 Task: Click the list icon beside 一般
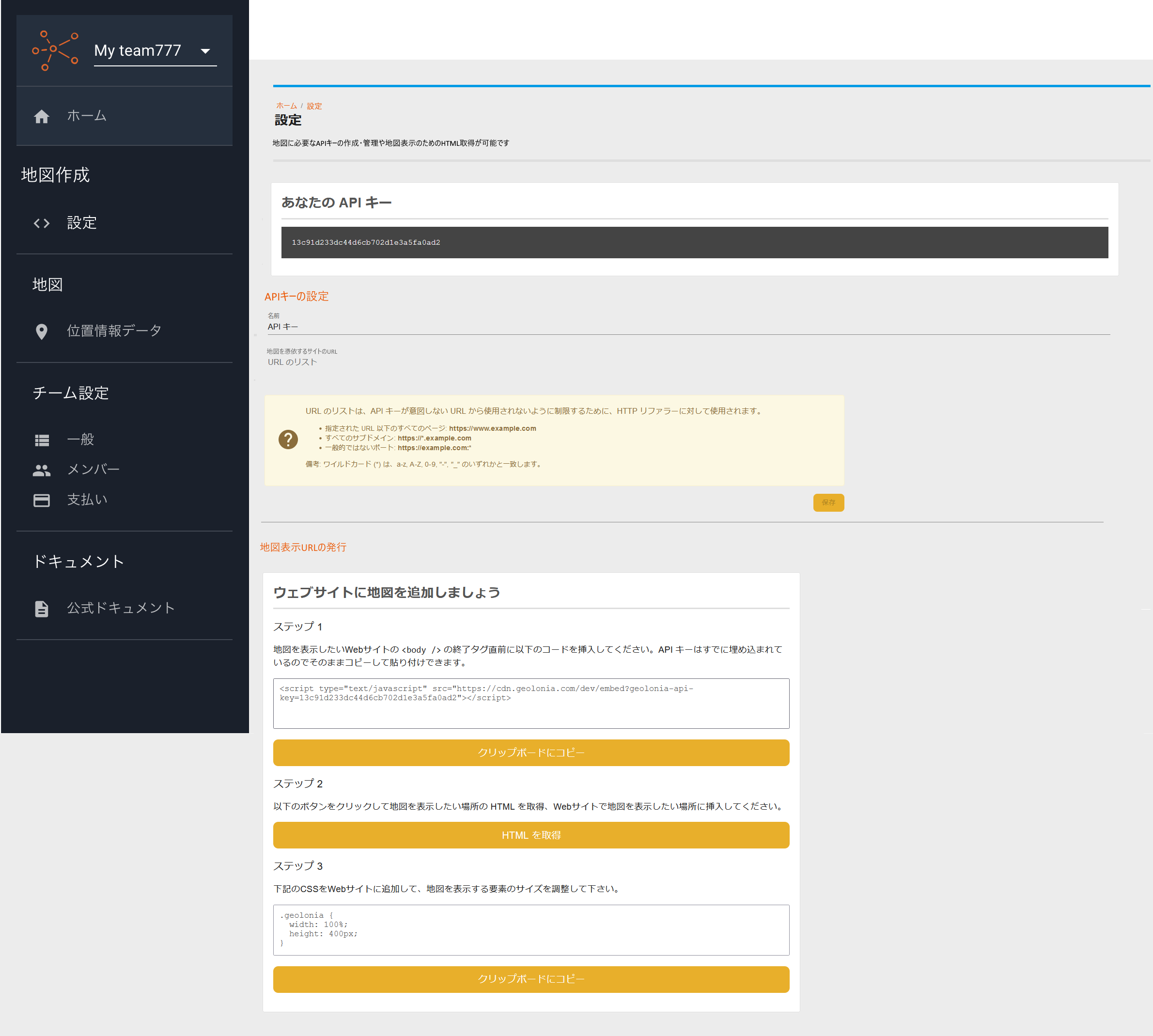42,440
